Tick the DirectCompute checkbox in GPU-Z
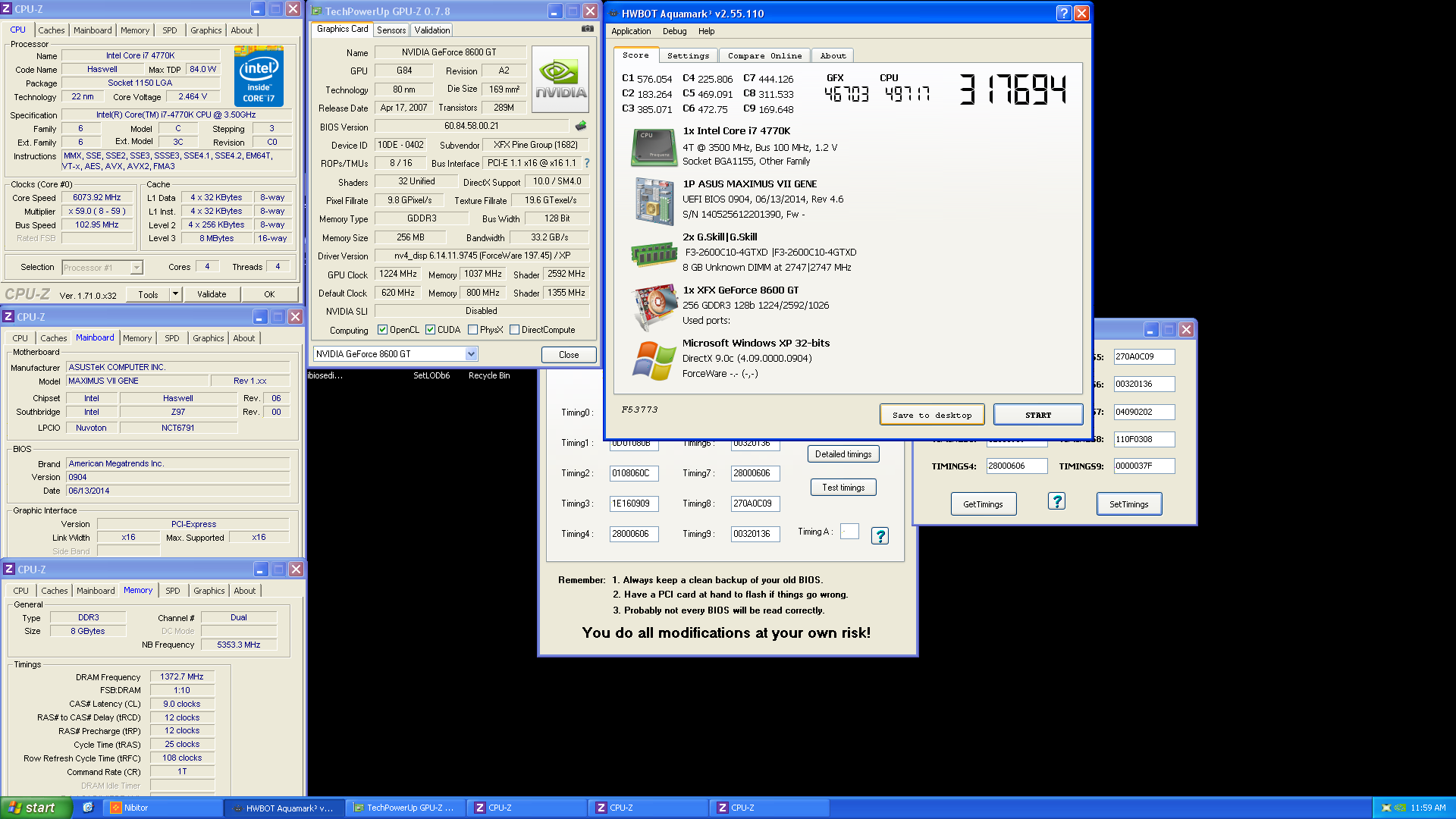The width and height of the screenshot is (1456, 819). pos(514,330)
